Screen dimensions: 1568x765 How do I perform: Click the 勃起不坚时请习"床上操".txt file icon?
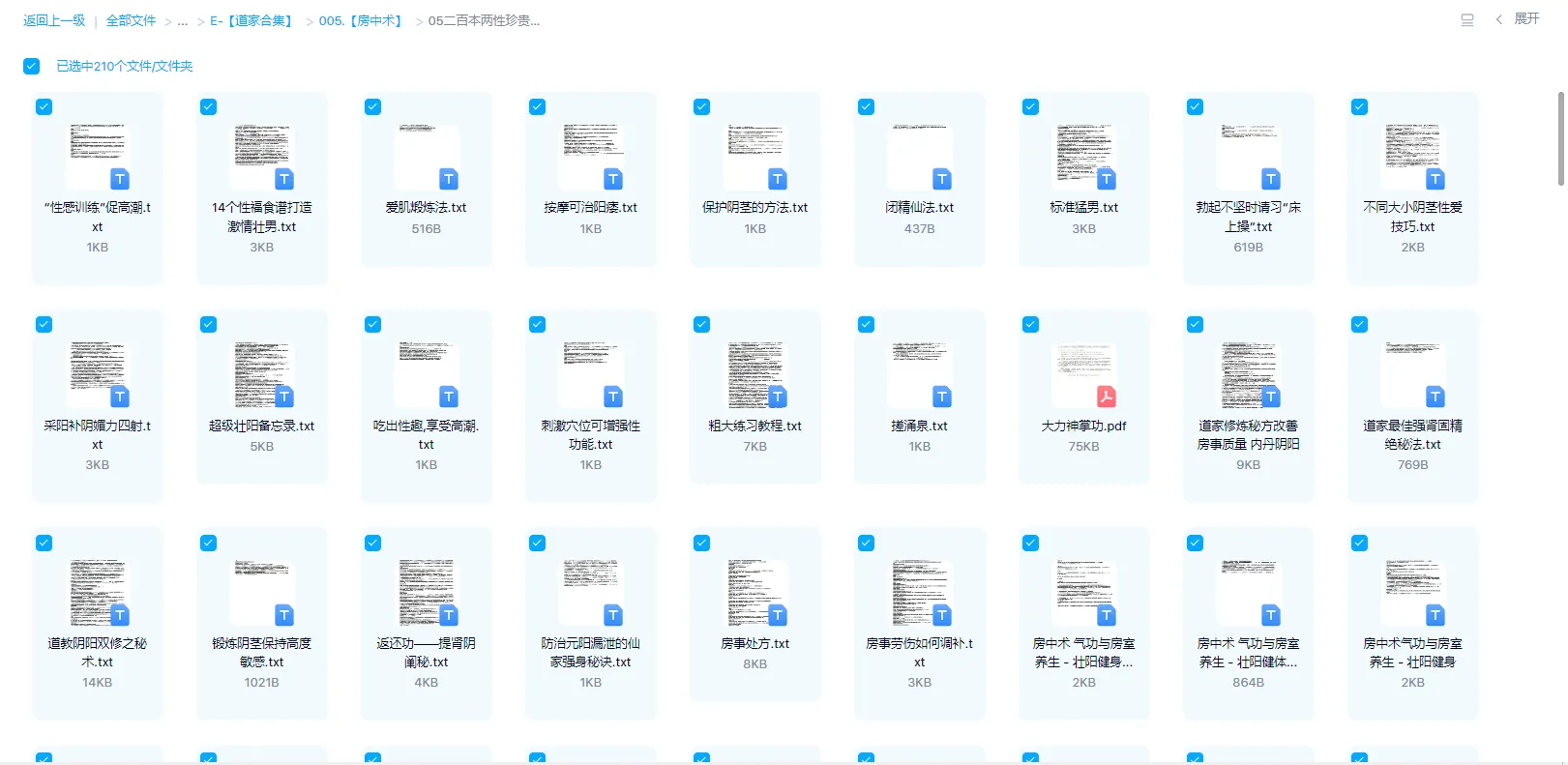point(1248,157)
